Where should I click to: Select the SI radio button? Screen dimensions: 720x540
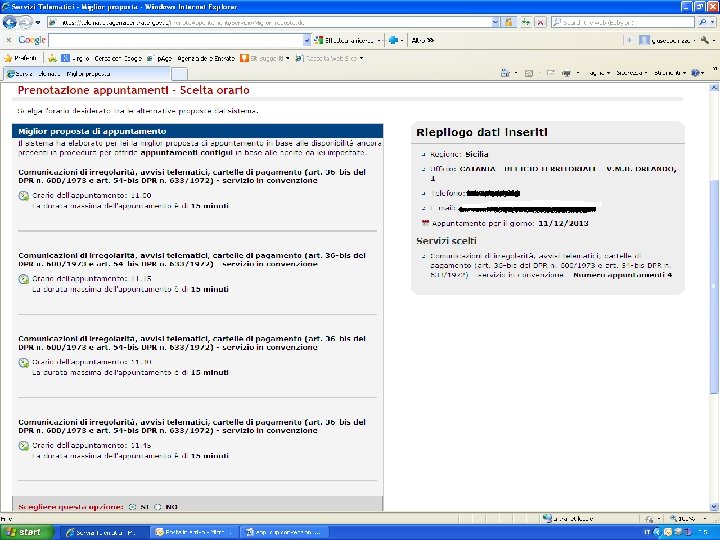click(x=133, y=507)
